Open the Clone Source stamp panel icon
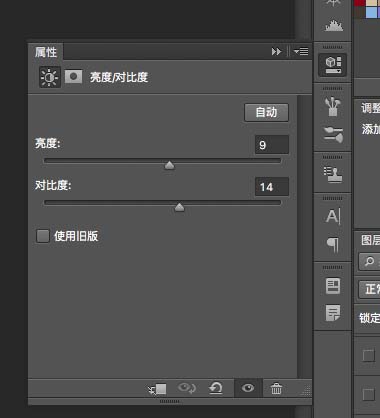Viewport: 380px width, 418px height. (x=333, y=174)
